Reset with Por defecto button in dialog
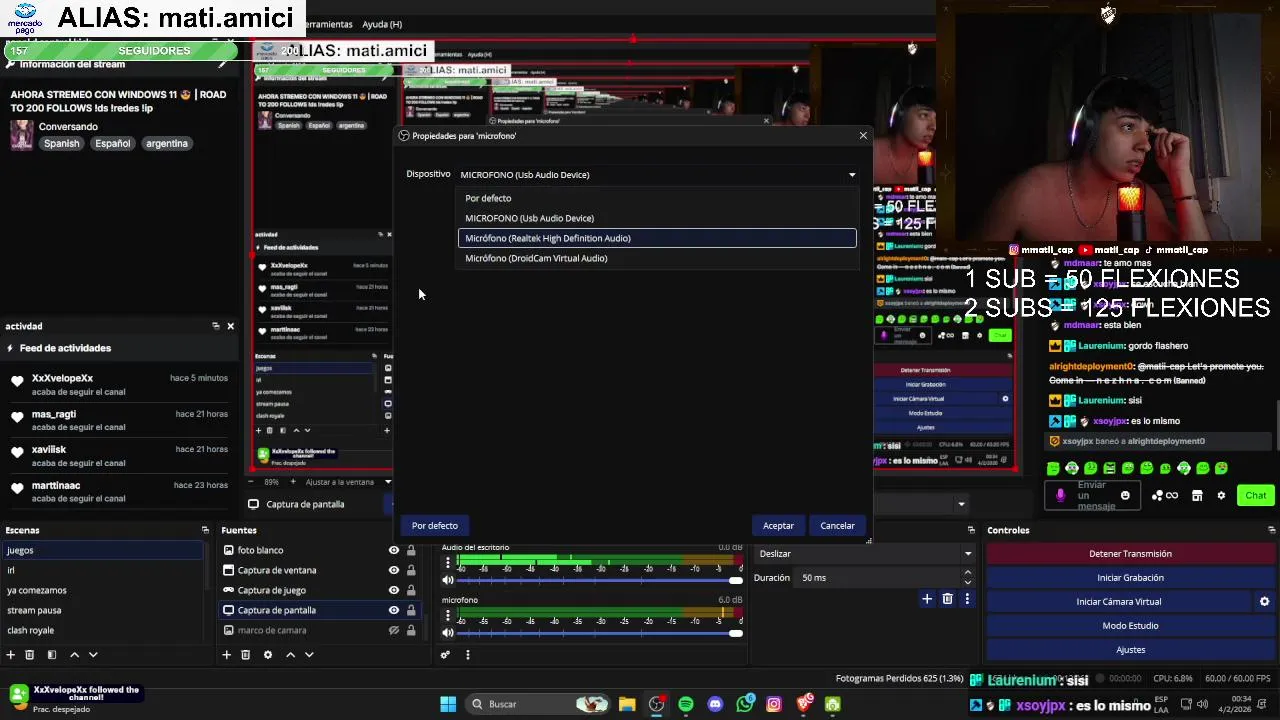 click(435, 526)
